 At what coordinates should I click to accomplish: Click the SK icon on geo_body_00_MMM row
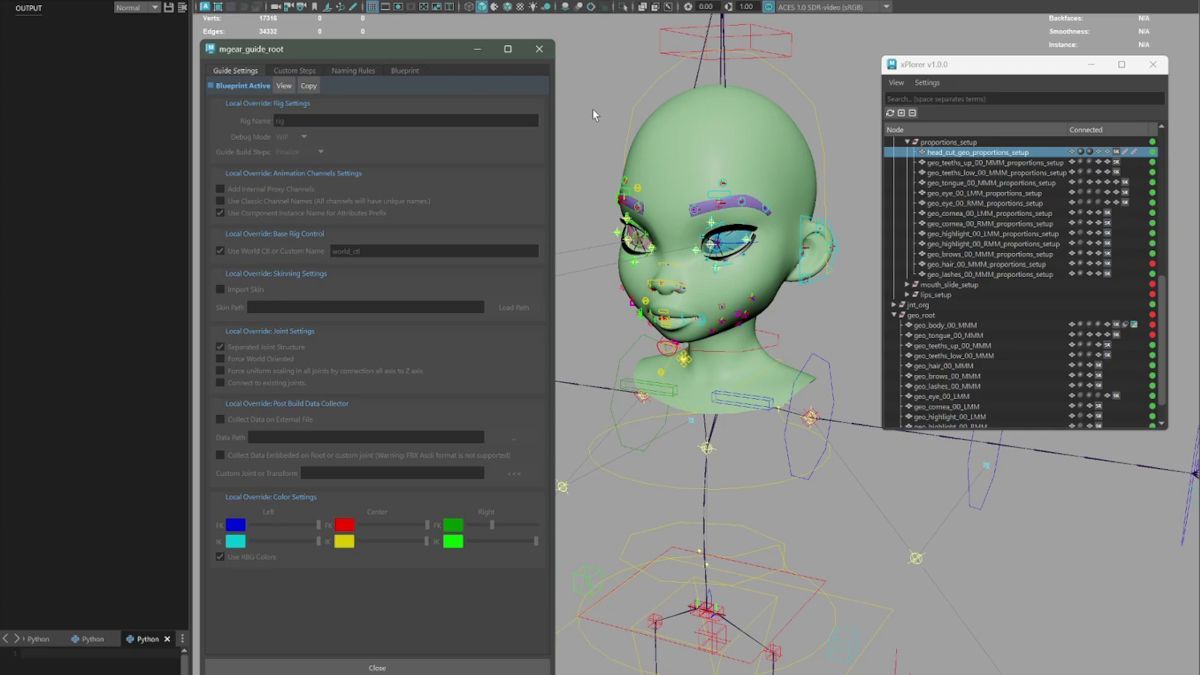pos(1116,325)
